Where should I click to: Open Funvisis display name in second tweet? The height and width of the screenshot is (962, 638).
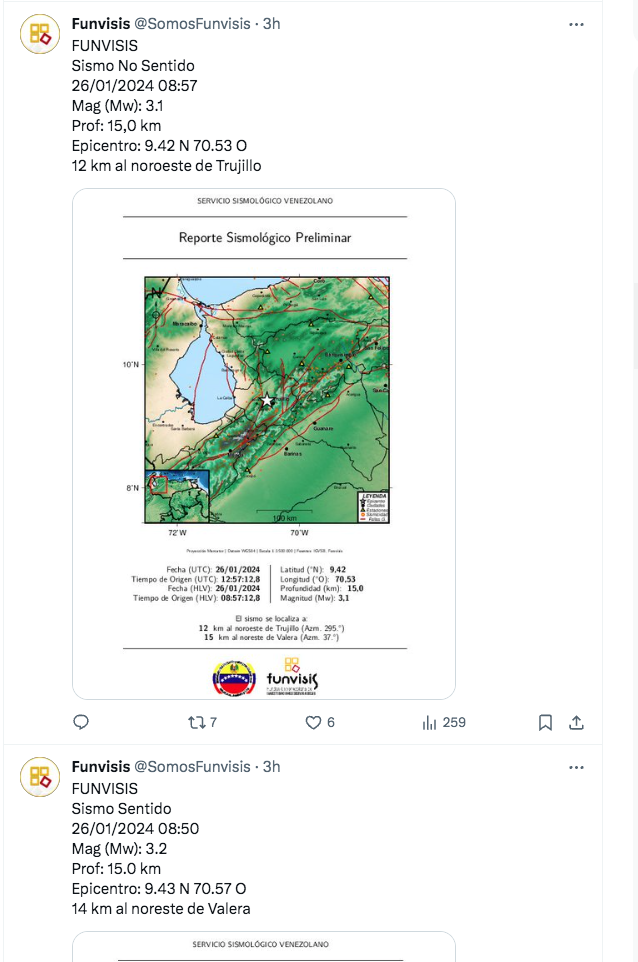click(x=101, y=766)
